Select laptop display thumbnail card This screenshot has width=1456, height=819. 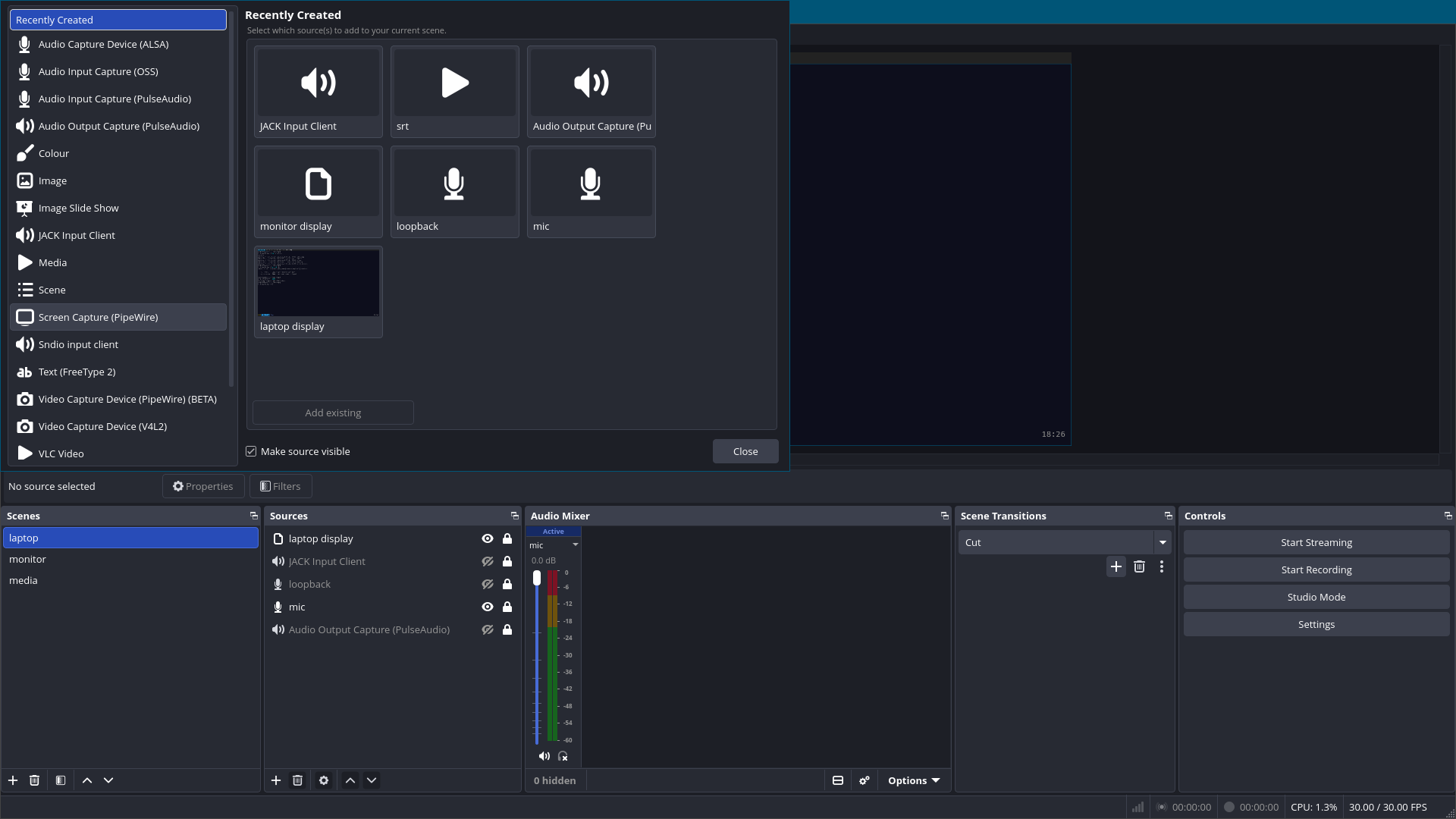318,292
